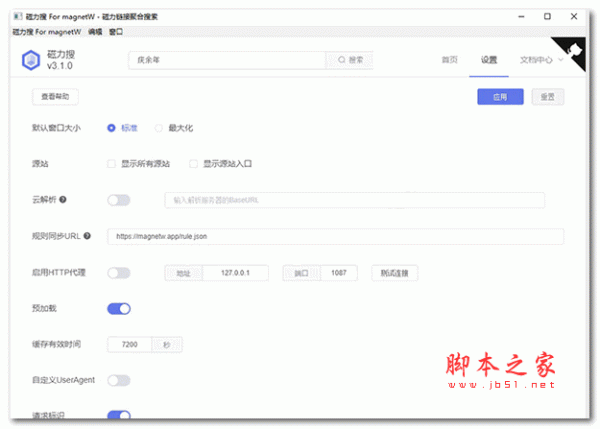Enable the custom UserAgent switch
Image resolution: width=600 pixels, height=429 pixels.
[119, 380]
